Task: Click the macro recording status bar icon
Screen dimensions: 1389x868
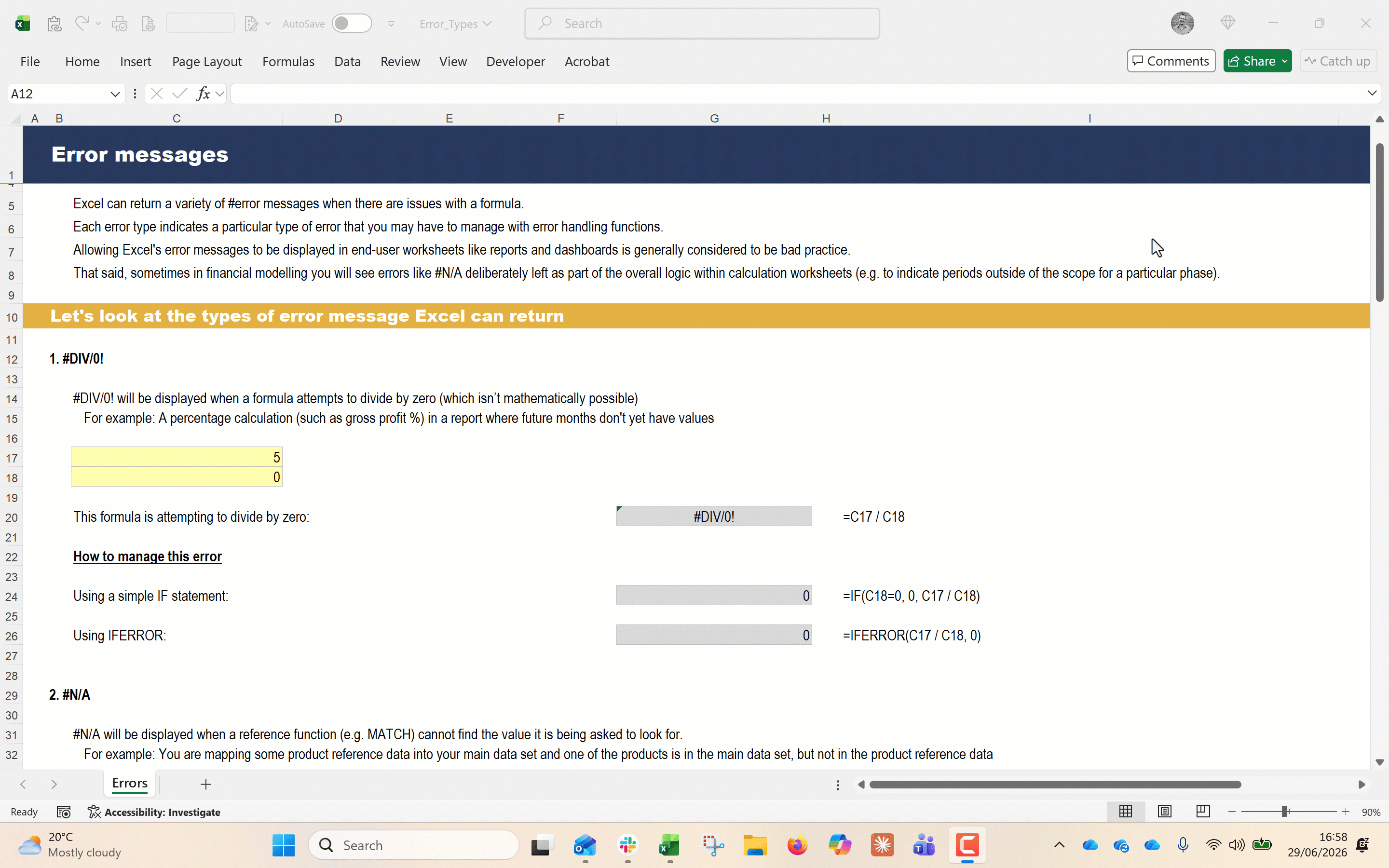Action: [x=64, y=812]
